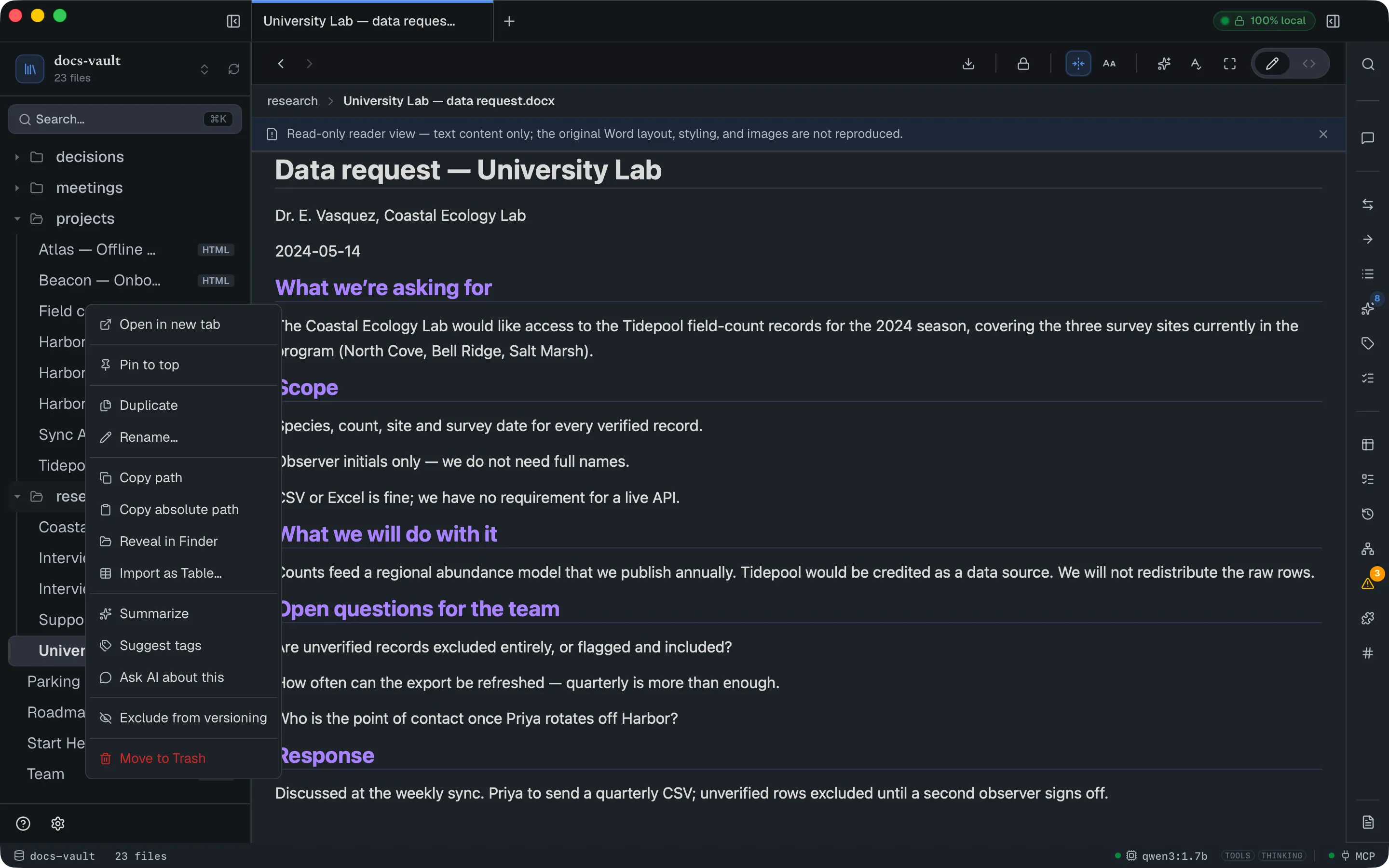Image resolution: width=1389 pixels, height=868 pixels.
Task: Click the vault sync refresh icon
Action: click(233, 69)
